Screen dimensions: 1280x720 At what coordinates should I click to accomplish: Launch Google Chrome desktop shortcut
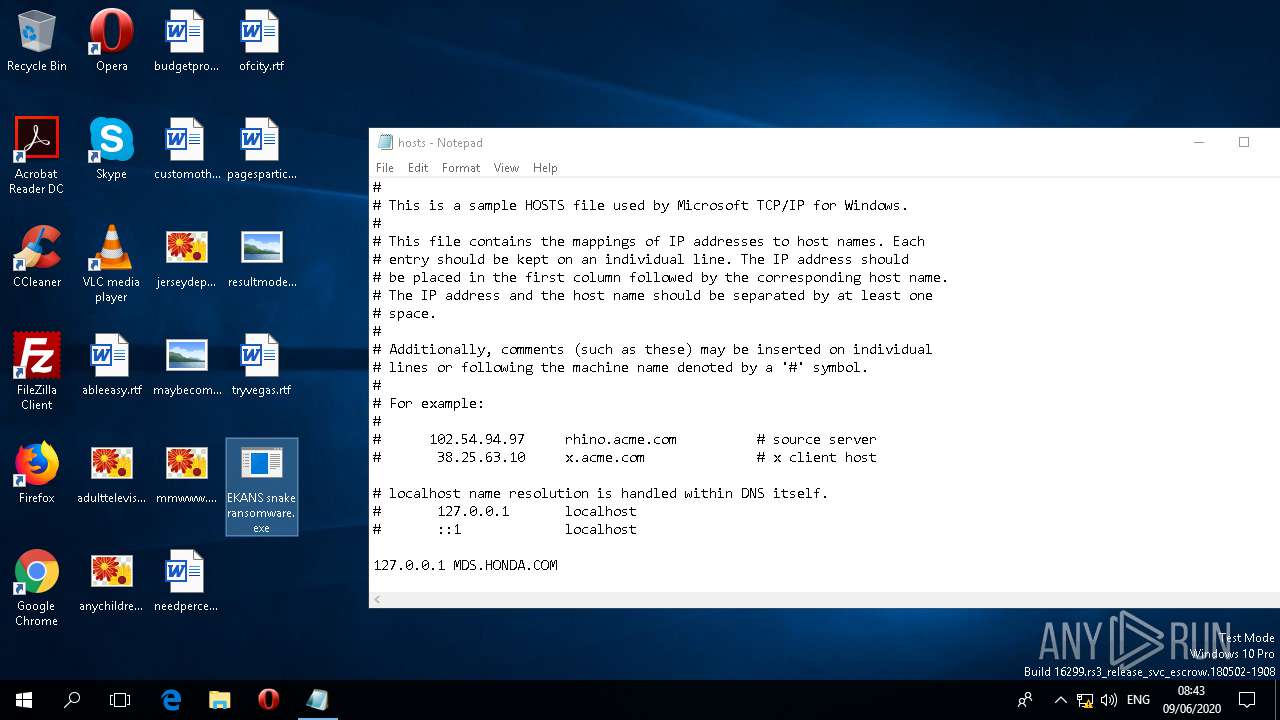[37, 588]
